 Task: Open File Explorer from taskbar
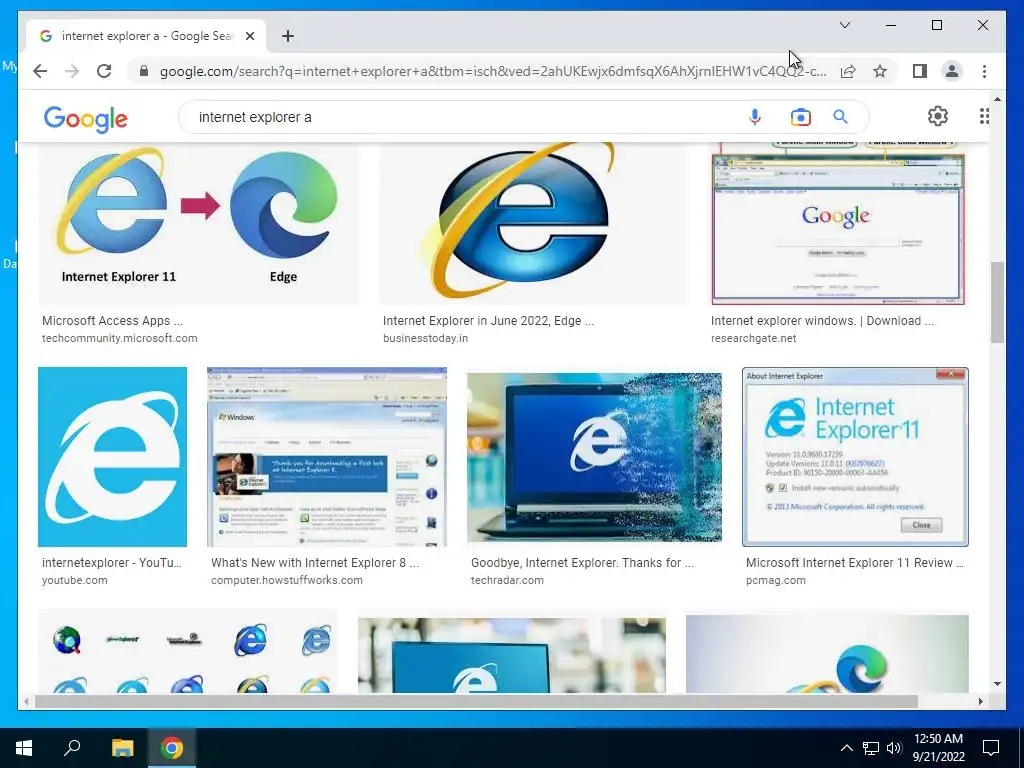[x=122, y=748]
